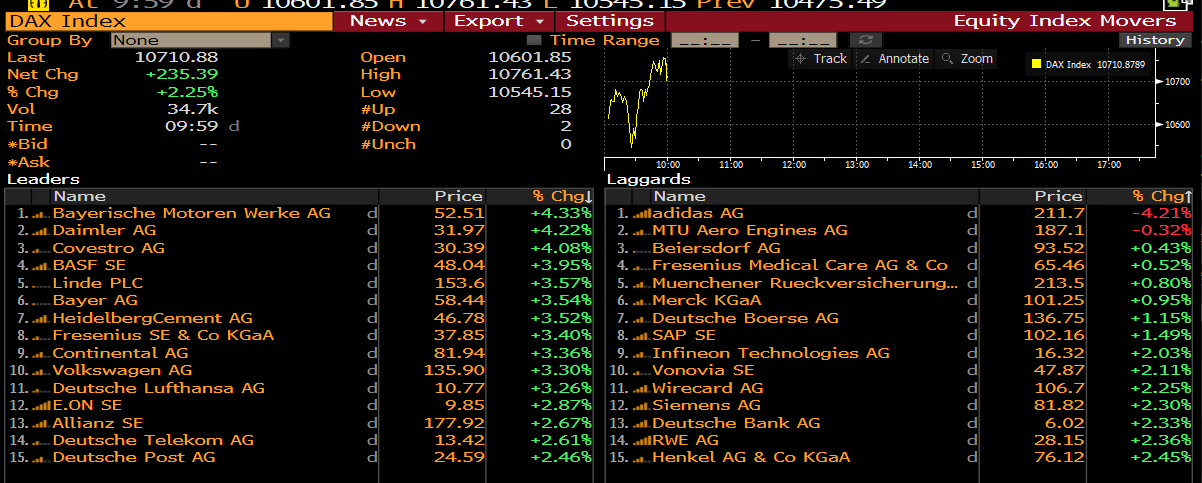
Task: Click the Equity Index Movers title
Action: (1065, 21)
